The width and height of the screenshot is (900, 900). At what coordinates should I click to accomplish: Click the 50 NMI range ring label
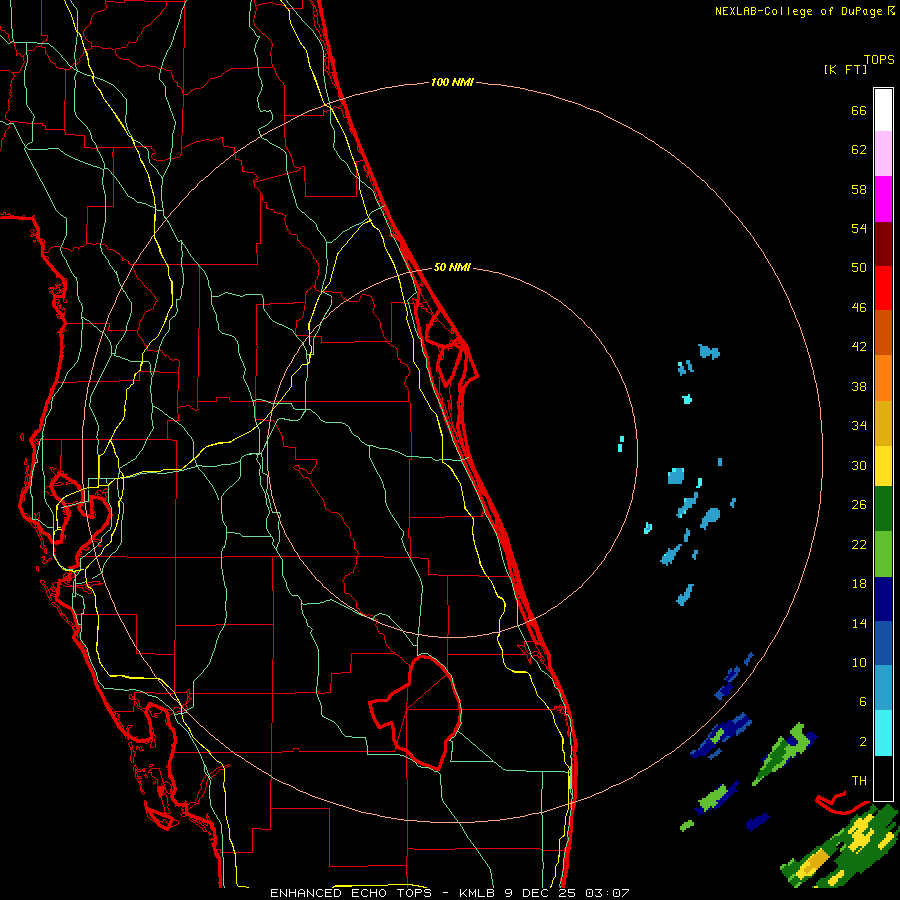[452, 267]
